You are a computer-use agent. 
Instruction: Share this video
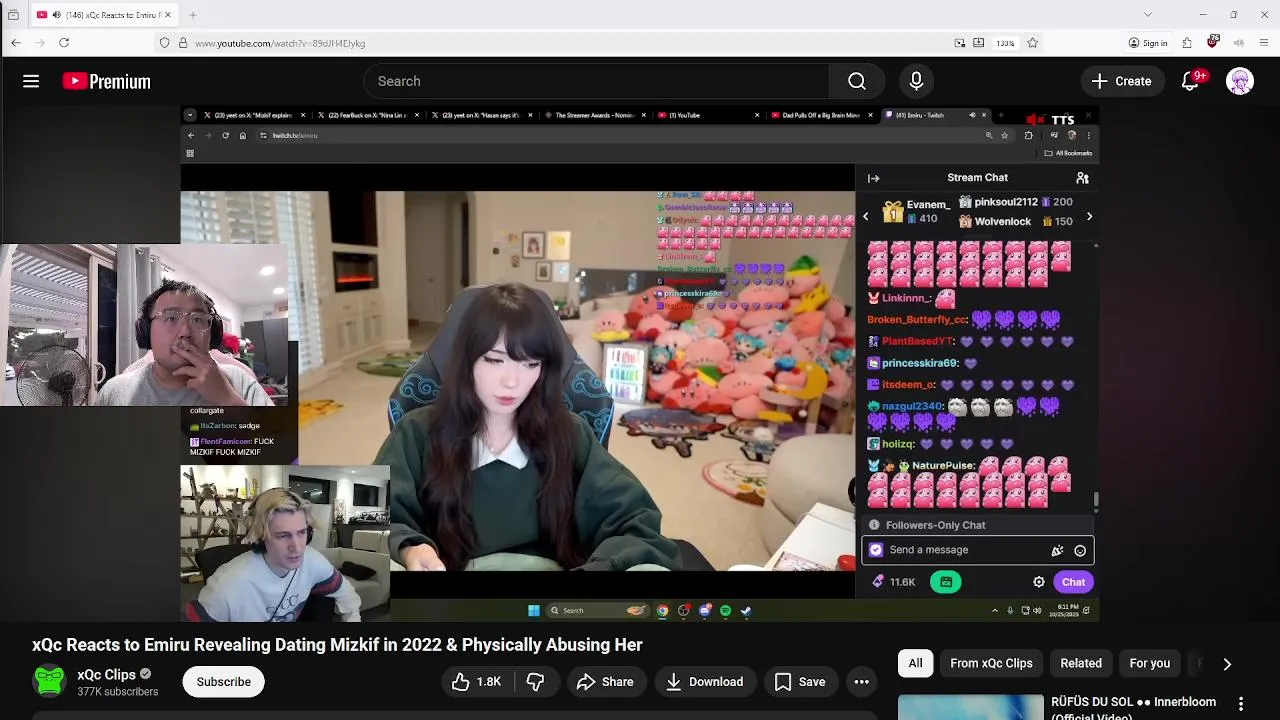[605, 682]
